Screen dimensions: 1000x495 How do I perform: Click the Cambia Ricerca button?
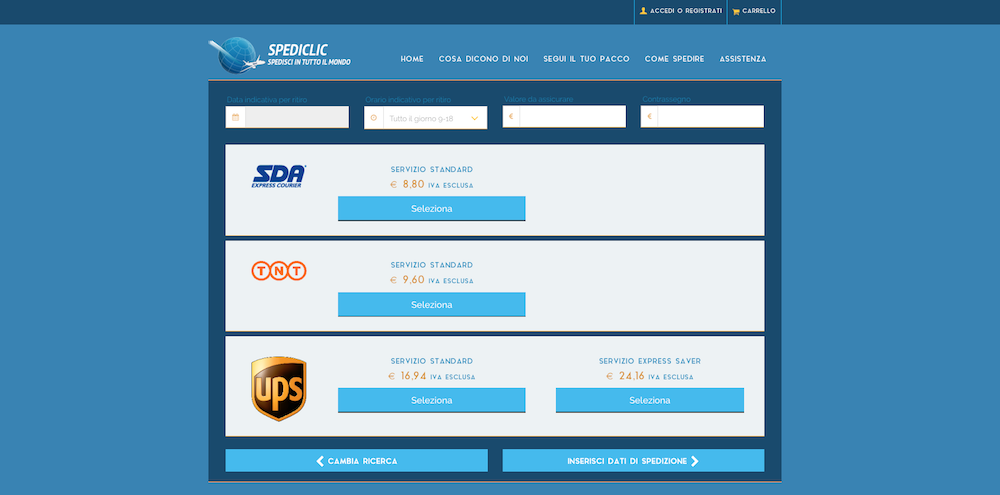point(357,461)
